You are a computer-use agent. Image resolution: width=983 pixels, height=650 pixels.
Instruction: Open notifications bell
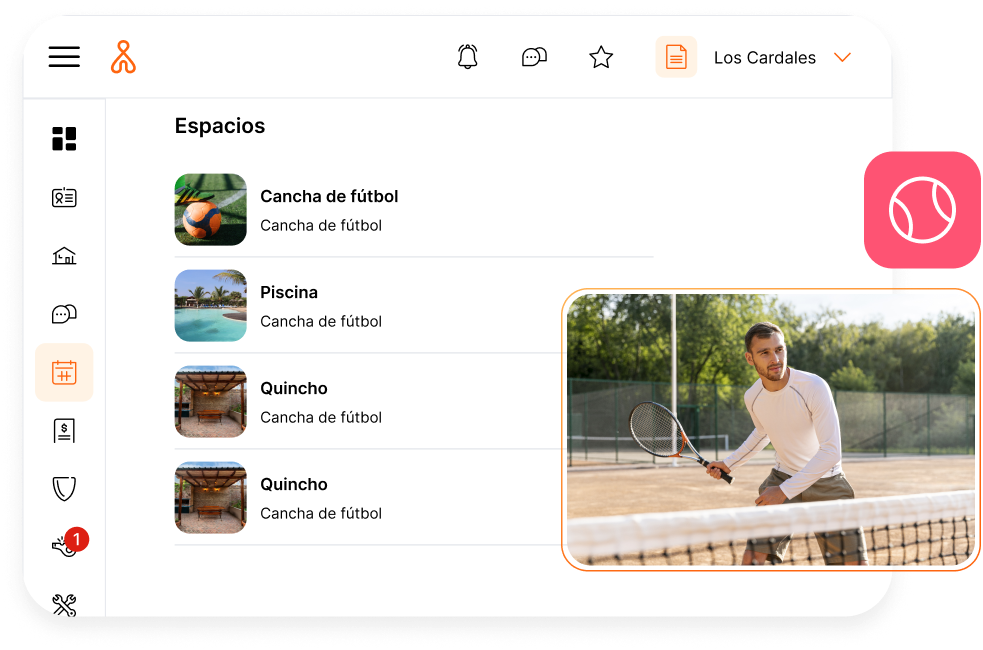tap(467, 57)
